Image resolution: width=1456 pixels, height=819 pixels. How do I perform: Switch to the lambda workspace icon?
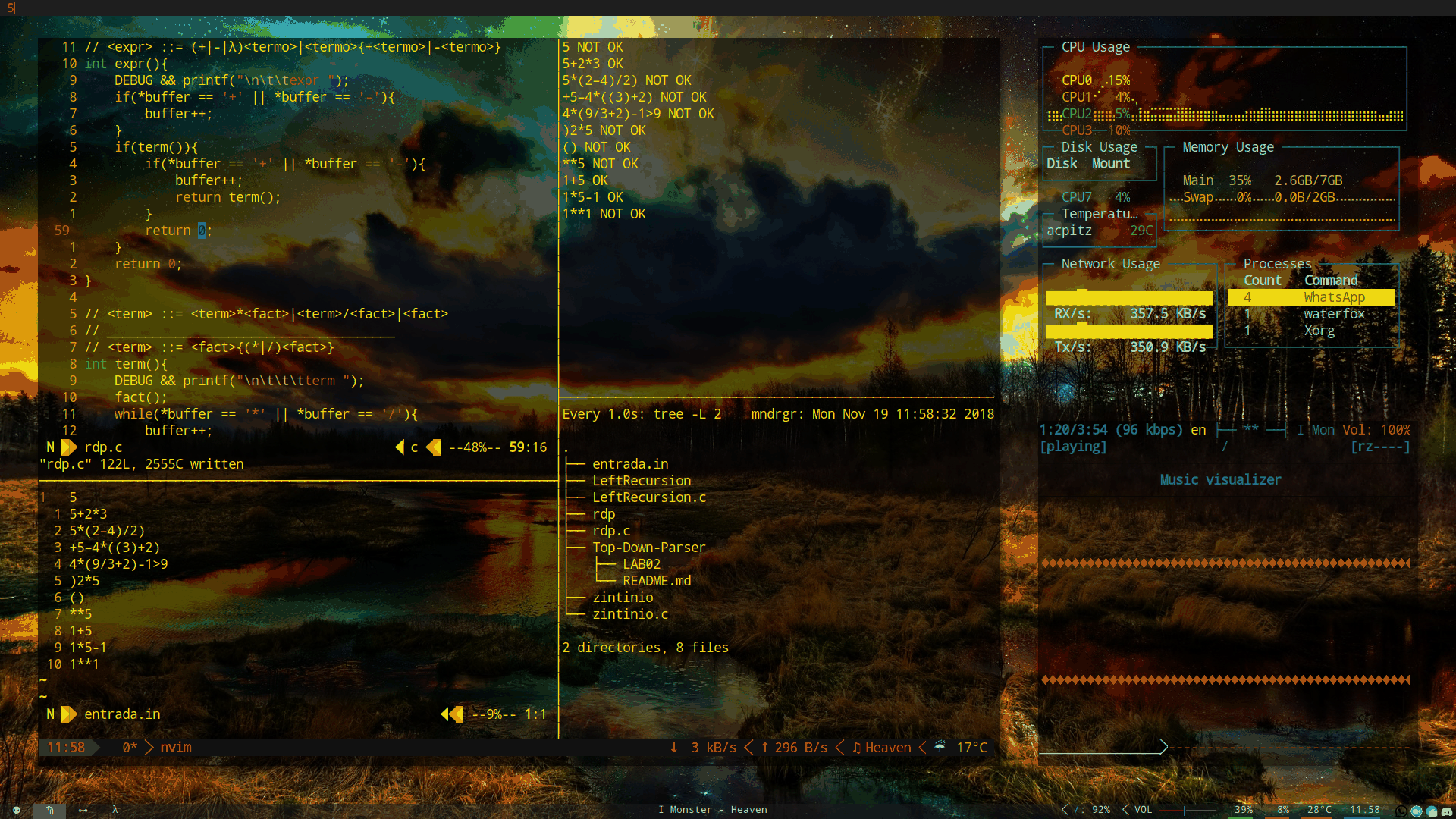click(115, 810)
